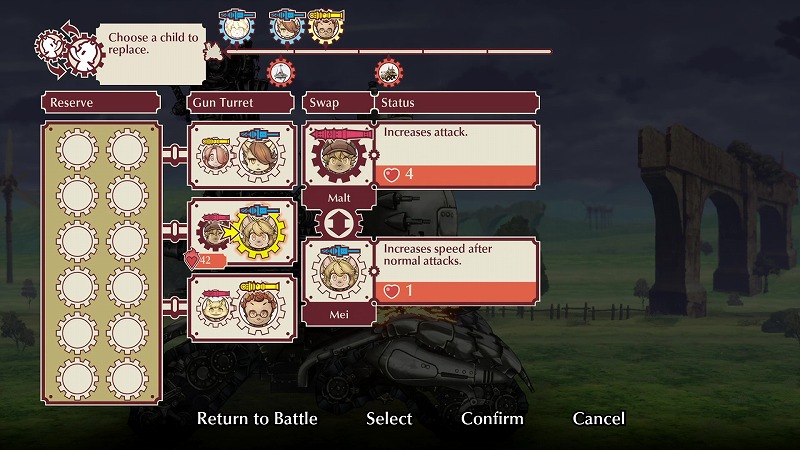Pick the first empty Reserve gear slot
Image resolution: width=800 pixels, height=450 pixels.
[77, 149]
